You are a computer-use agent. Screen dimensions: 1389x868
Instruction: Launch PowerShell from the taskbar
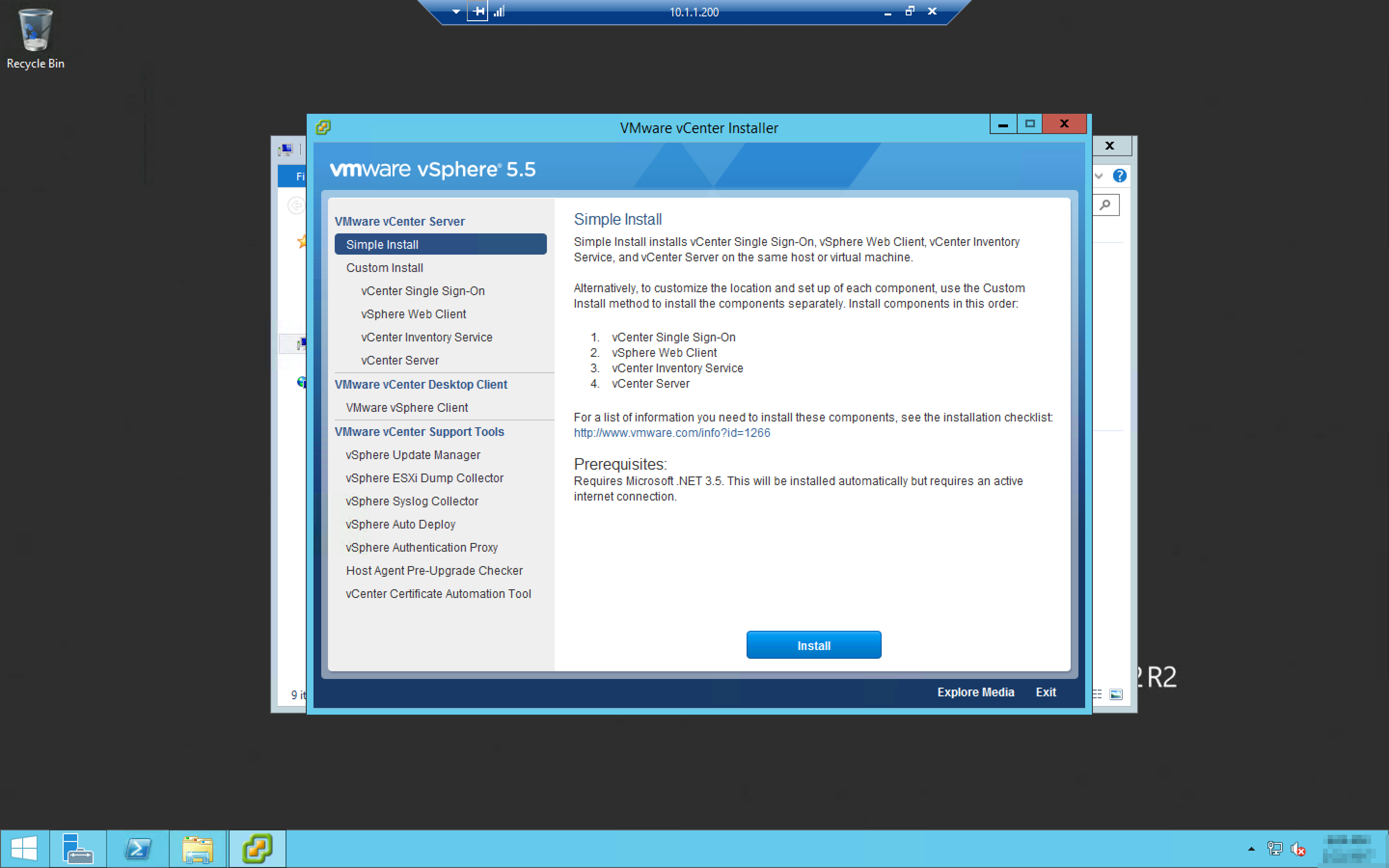click(138, 849)
